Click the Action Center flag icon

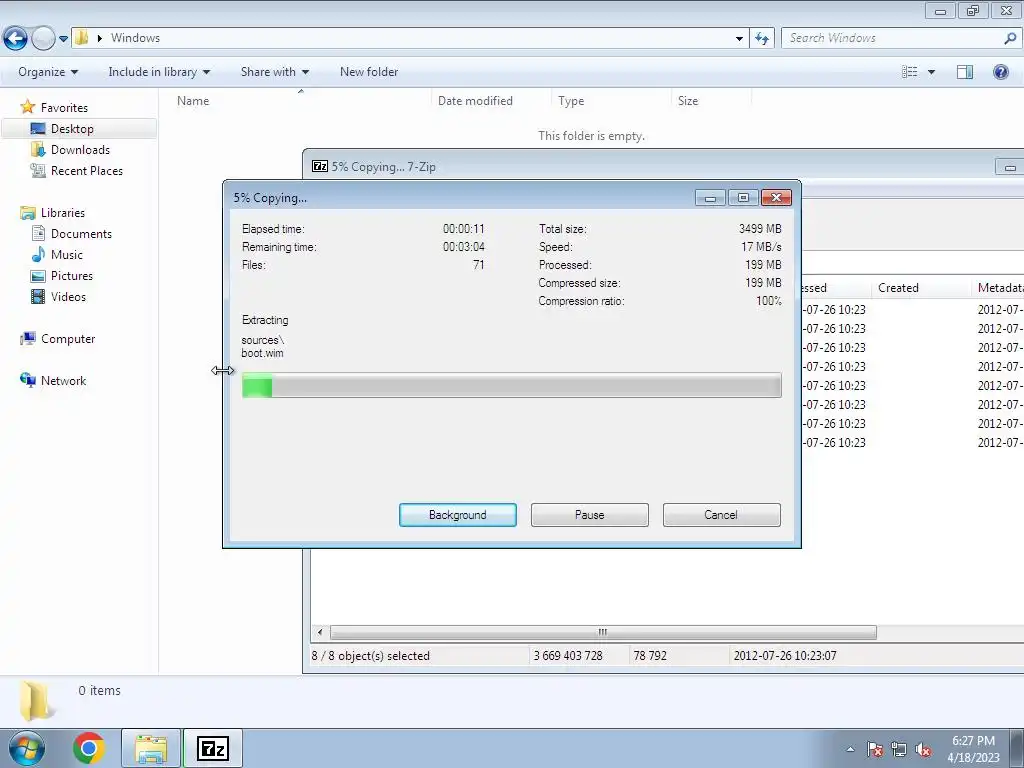coord(875,749)
